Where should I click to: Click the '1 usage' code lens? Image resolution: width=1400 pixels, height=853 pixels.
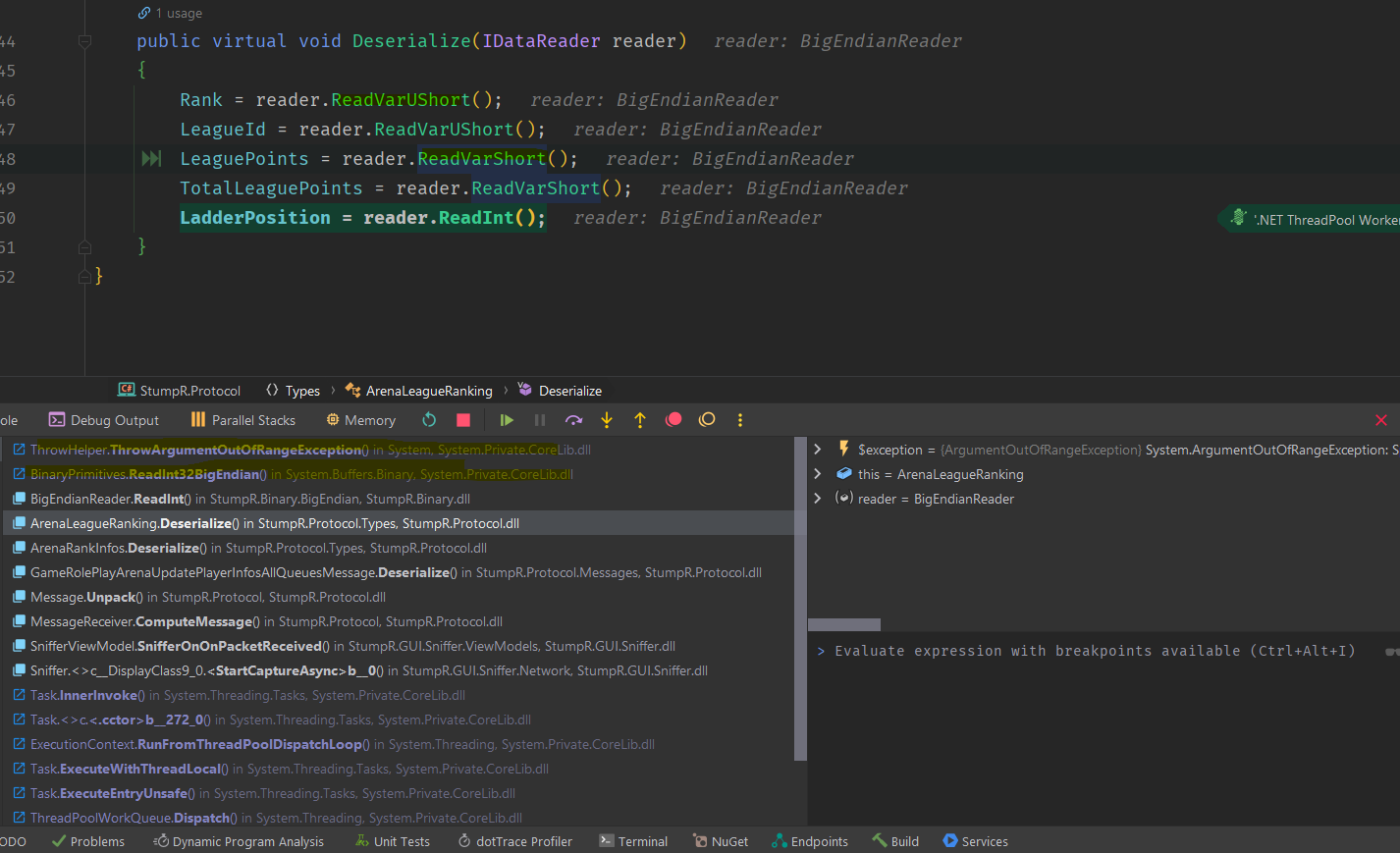(x=170, y=13)
